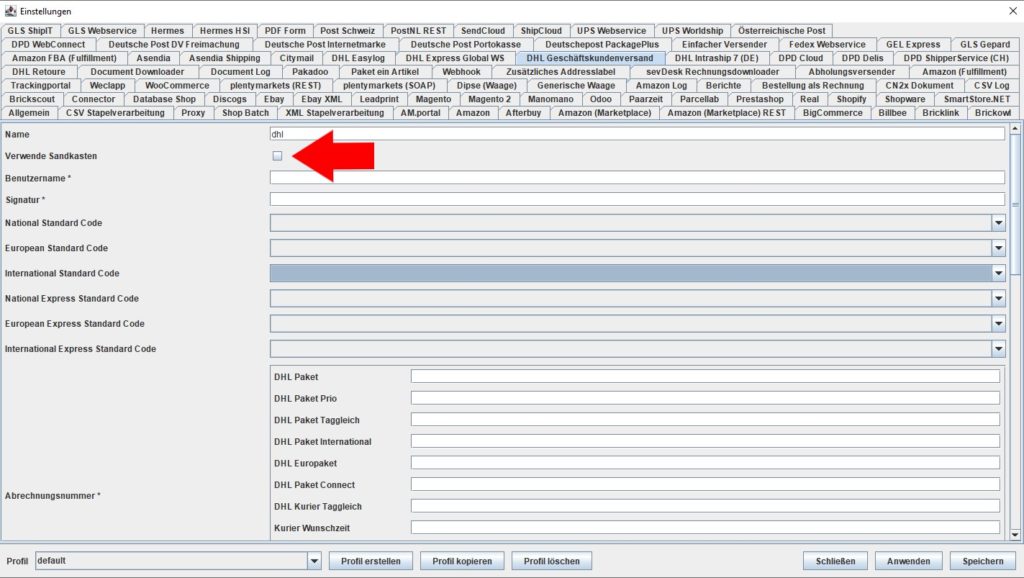This screenshot has height=578, width=1024.
Task: Open the Proxy tab
Action: tap(193, 113)
